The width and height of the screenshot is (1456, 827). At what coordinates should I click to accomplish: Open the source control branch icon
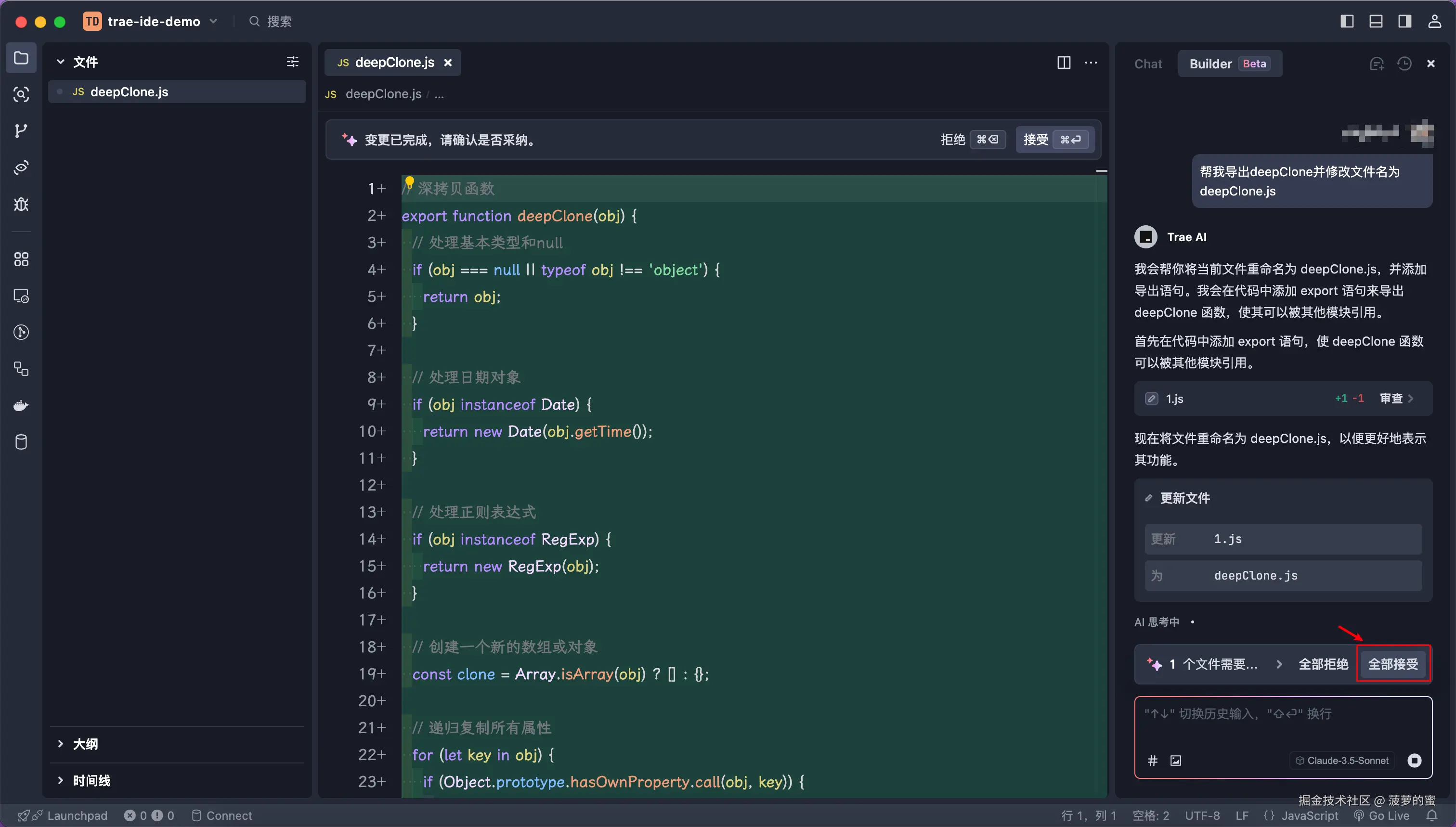[x=21, y=131]
